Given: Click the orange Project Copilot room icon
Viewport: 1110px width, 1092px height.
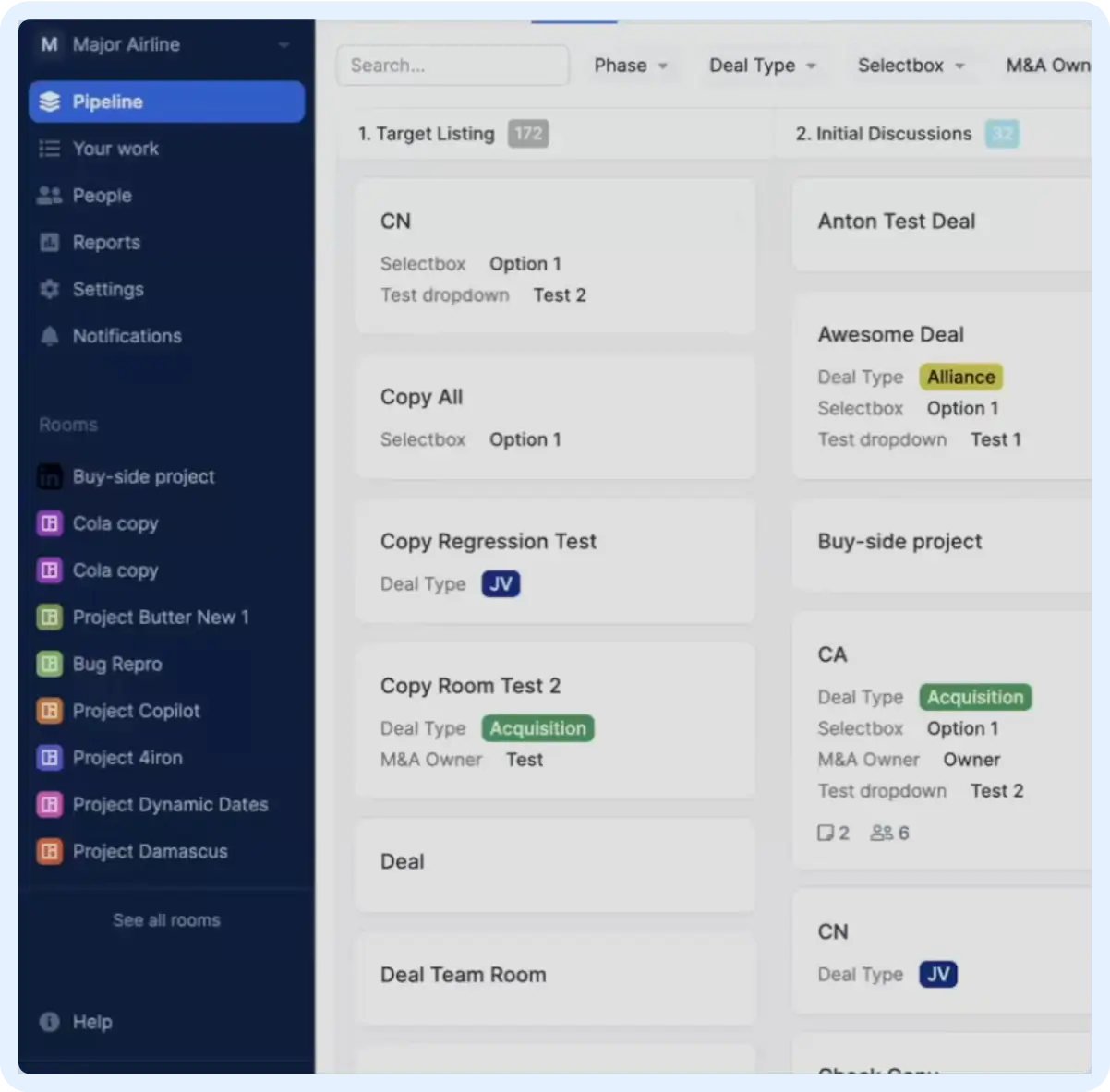Looking at the screenshot, I should [49, 711].
